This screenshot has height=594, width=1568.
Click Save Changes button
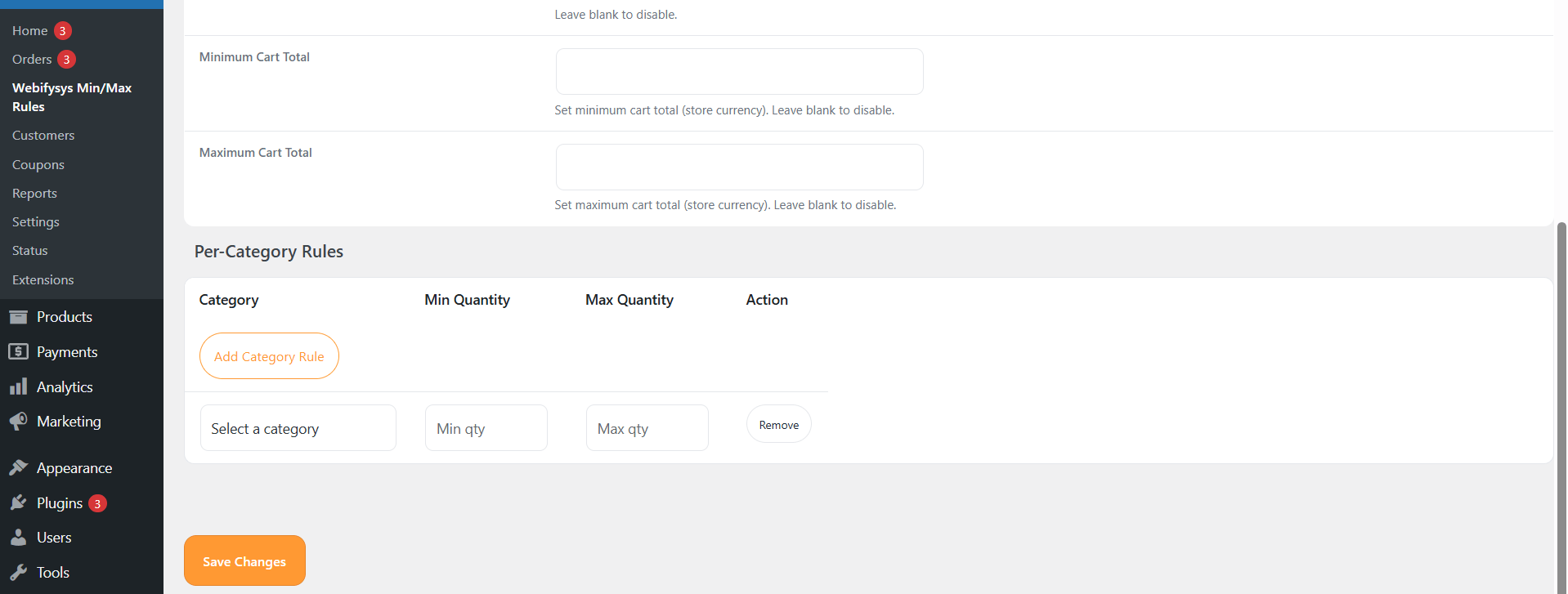244,561
